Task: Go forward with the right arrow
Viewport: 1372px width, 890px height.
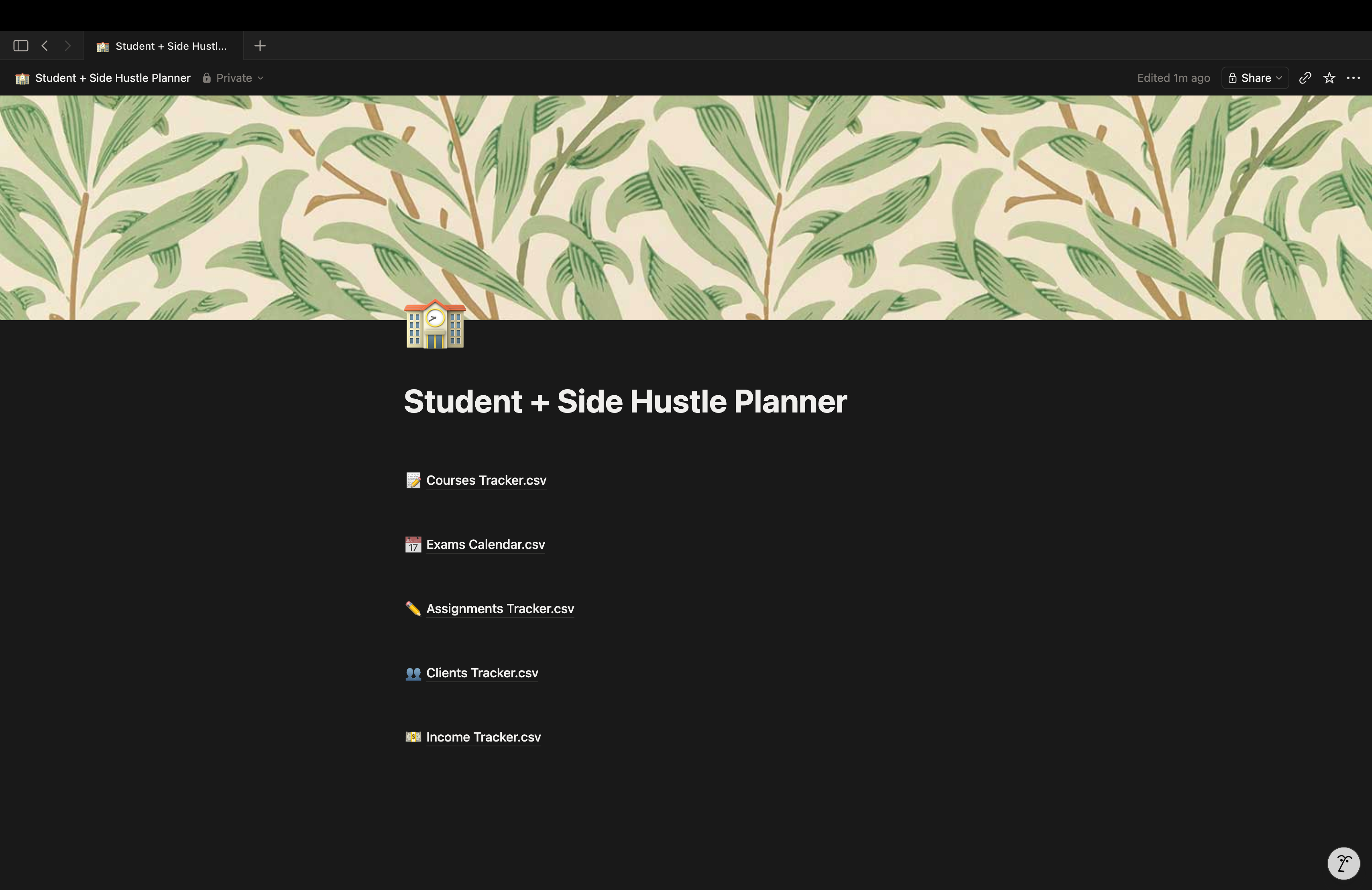Action: 67,45
